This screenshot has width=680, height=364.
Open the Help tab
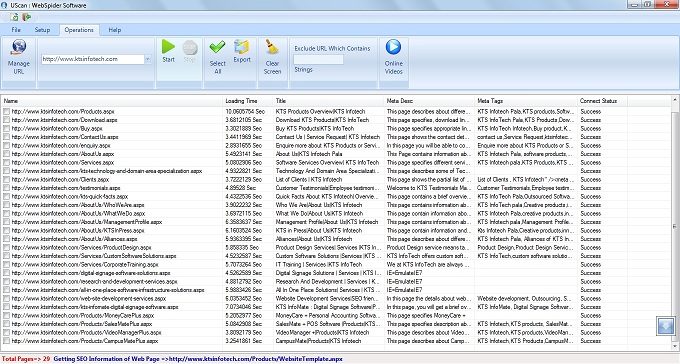[114, 30]
